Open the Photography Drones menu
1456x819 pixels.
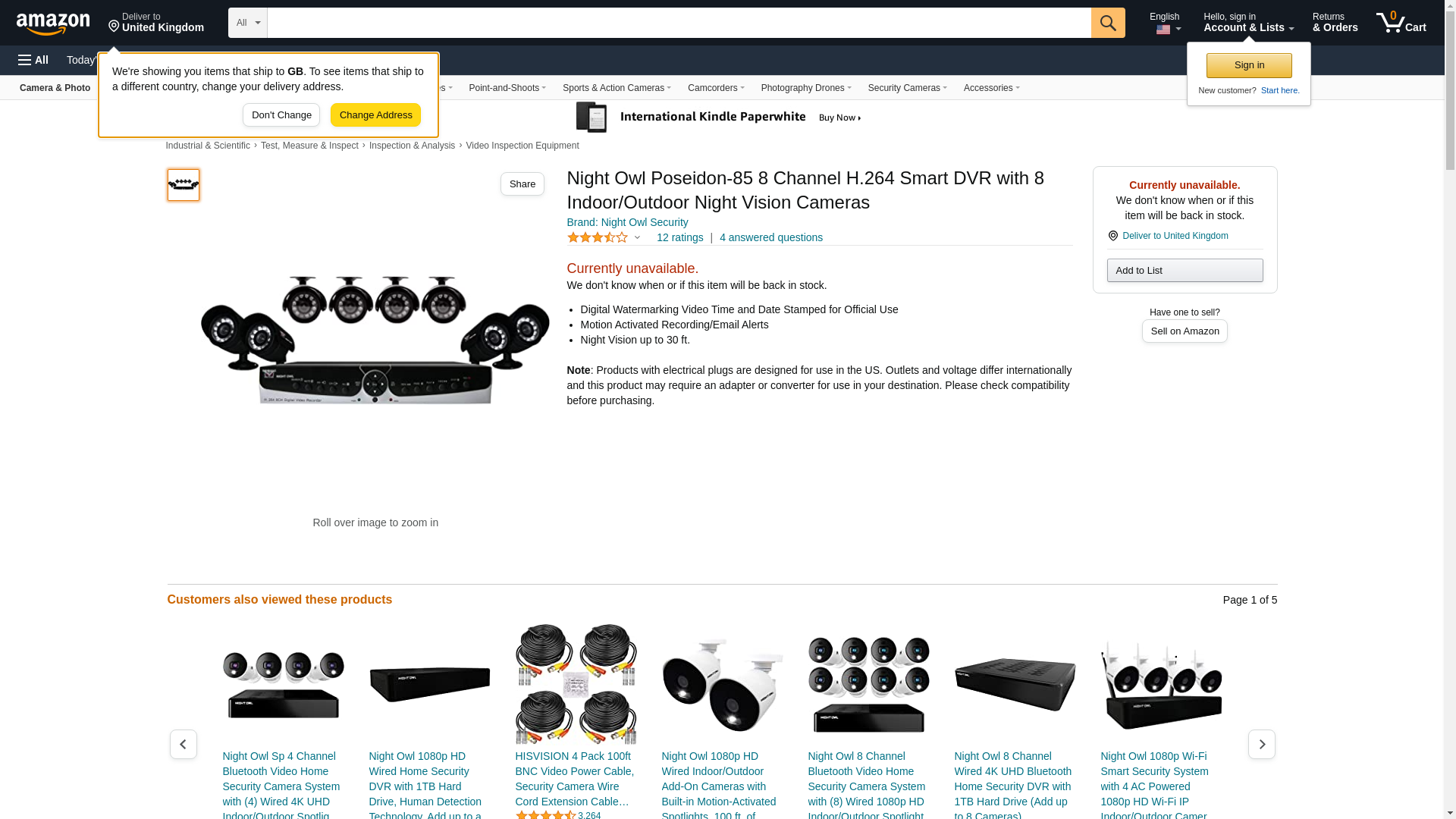coord(806,88)
